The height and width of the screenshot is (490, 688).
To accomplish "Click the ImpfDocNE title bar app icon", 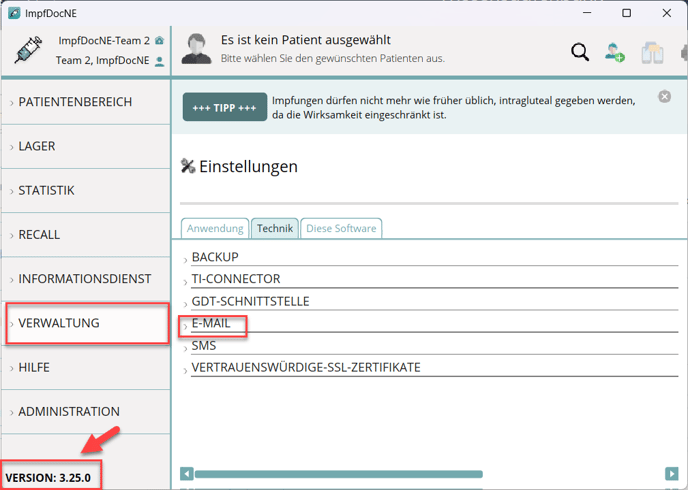I will [x=14, y=13].
